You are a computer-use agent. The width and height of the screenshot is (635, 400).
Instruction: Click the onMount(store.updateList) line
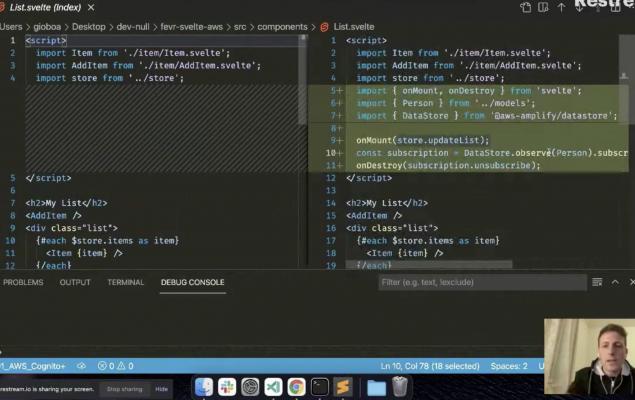click(422, 140)
